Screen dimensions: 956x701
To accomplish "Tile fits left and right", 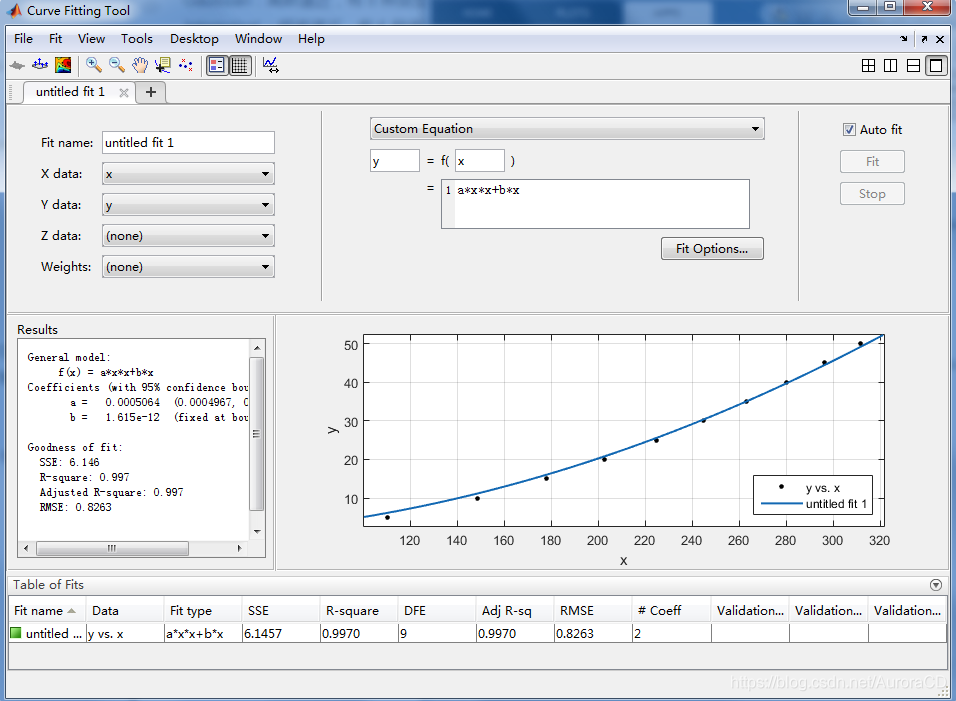I will (890, 65).
